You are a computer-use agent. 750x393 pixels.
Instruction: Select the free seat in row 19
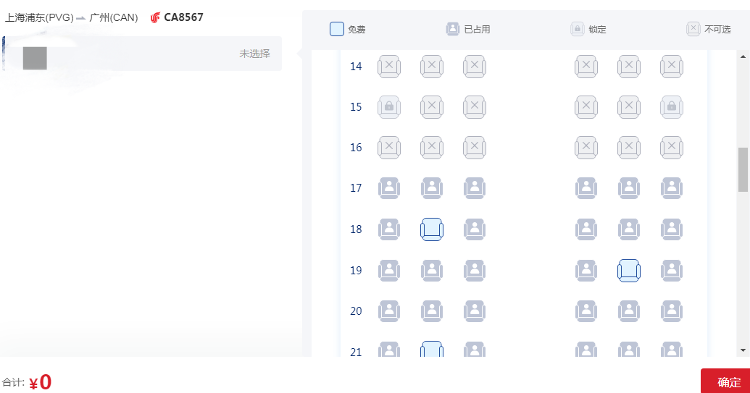(629, 270)
